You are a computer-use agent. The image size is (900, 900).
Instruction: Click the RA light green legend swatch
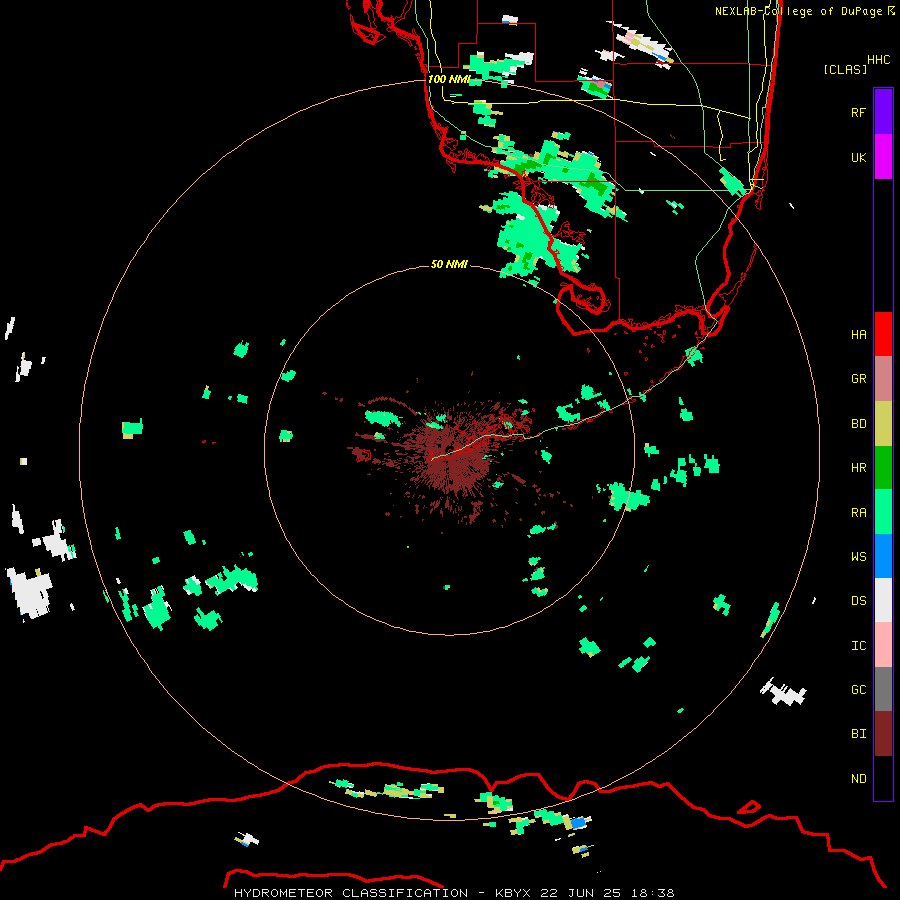point(883,512)
